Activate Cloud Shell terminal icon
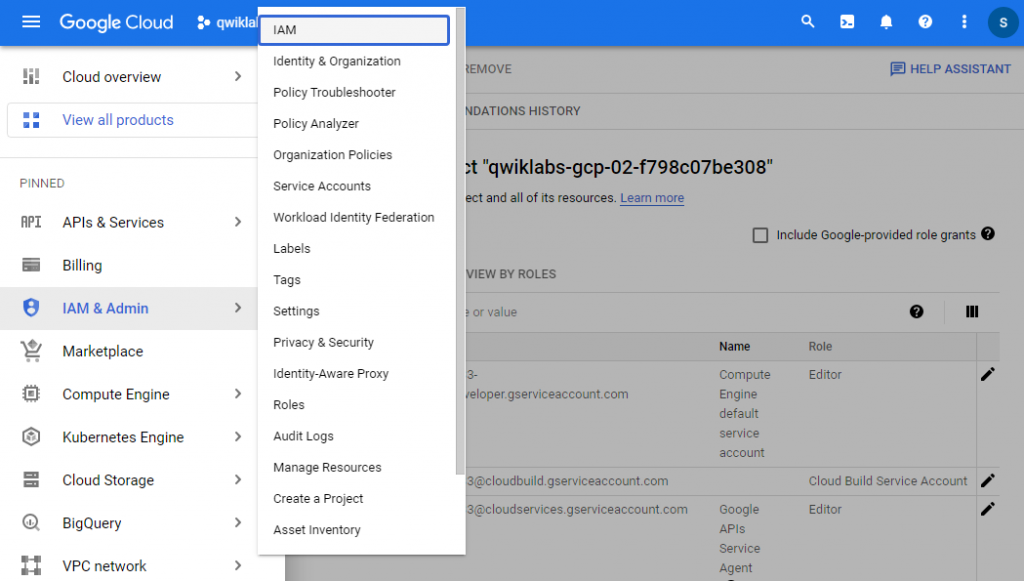This screenshot has width=1024, height=581. coord(847,22)
